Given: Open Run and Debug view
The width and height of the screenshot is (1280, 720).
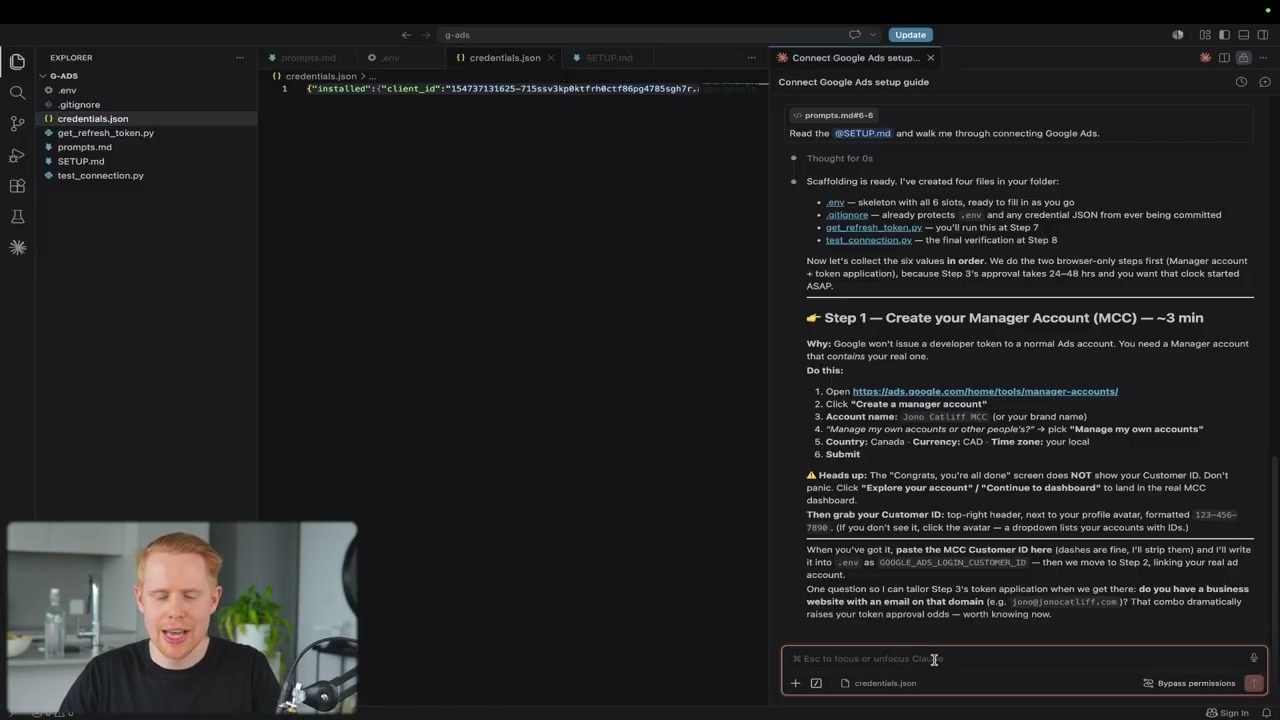Looking at the screenshot, I should [17, 155].
